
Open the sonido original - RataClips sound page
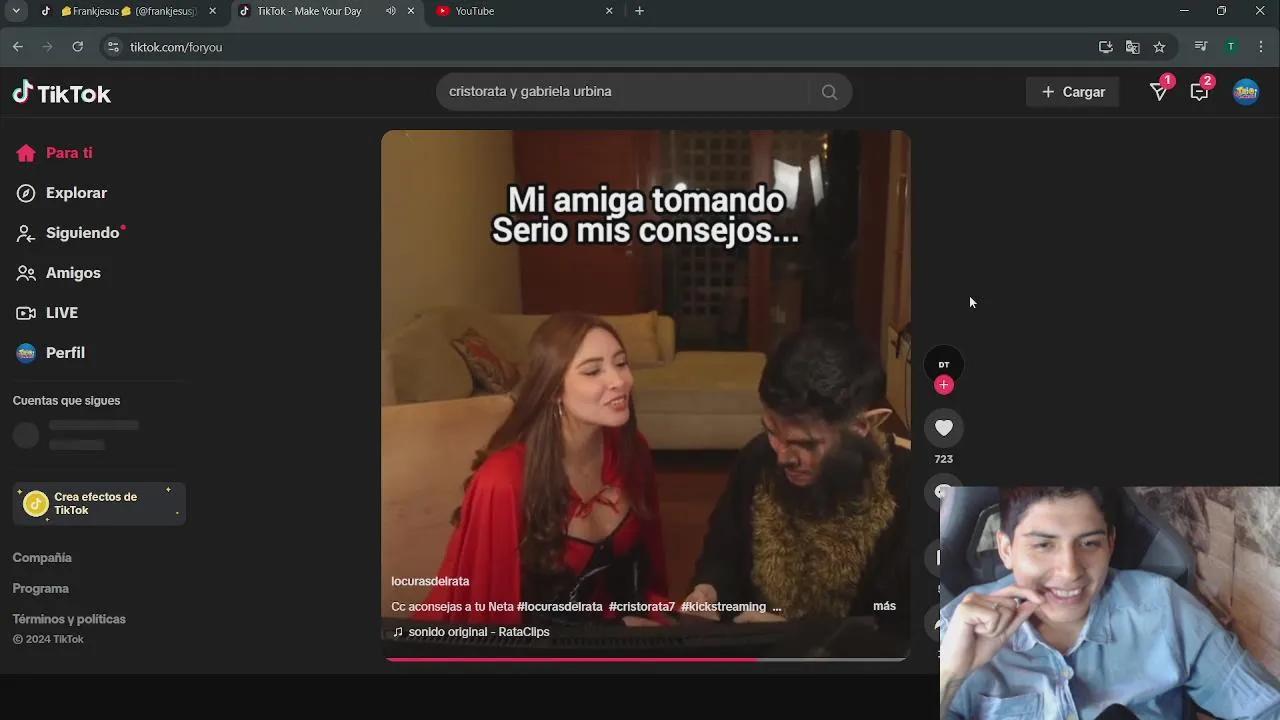tap(480, 631)
